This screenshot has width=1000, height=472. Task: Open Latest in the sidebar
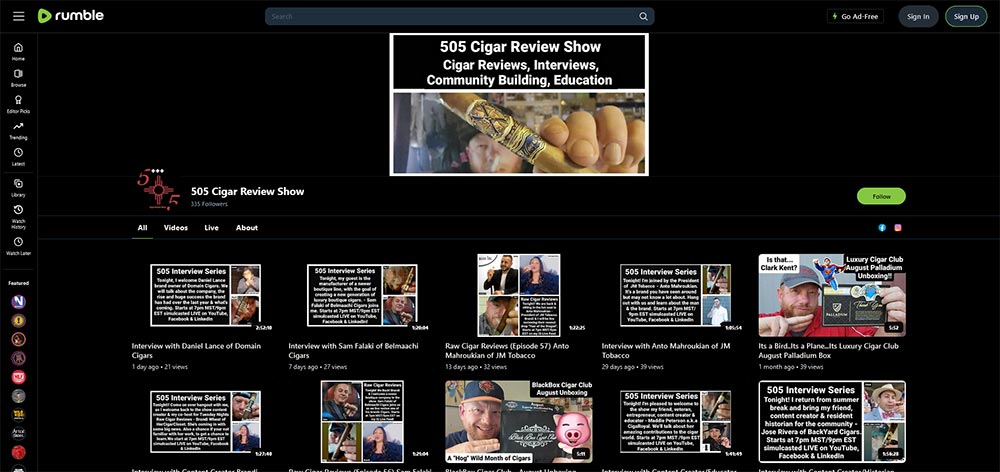[x=18, y=157]
